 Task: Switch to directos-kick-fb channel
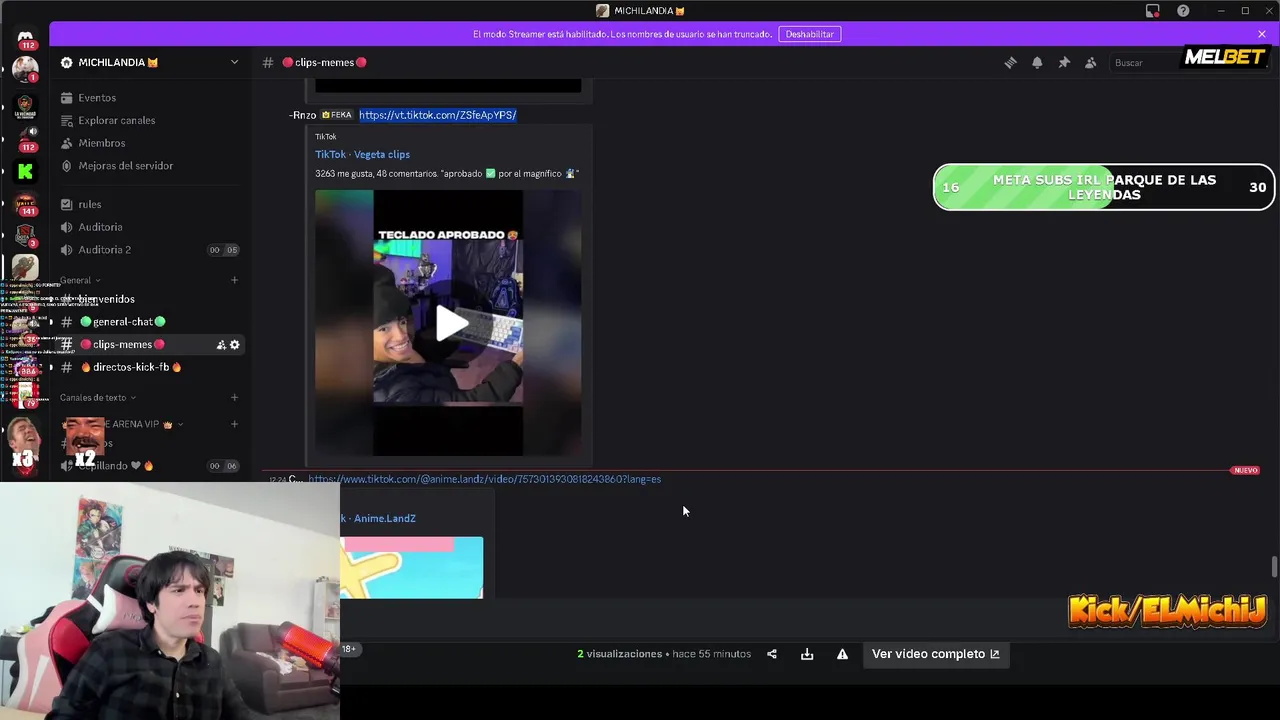pyautogui.click(x=130, y=367)
